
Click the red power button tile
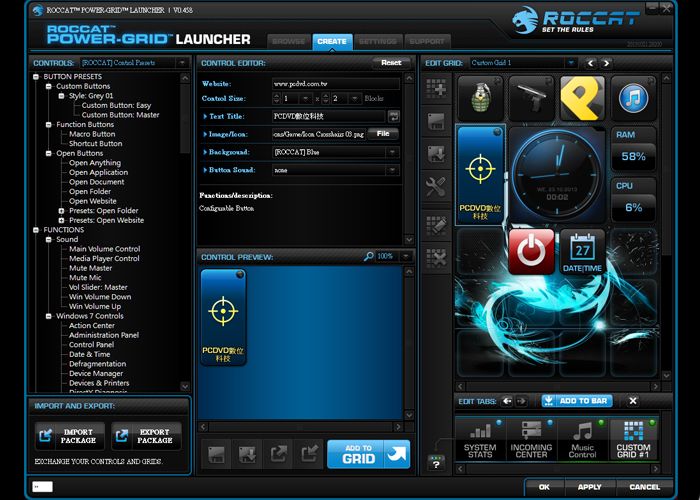[532, 251]
